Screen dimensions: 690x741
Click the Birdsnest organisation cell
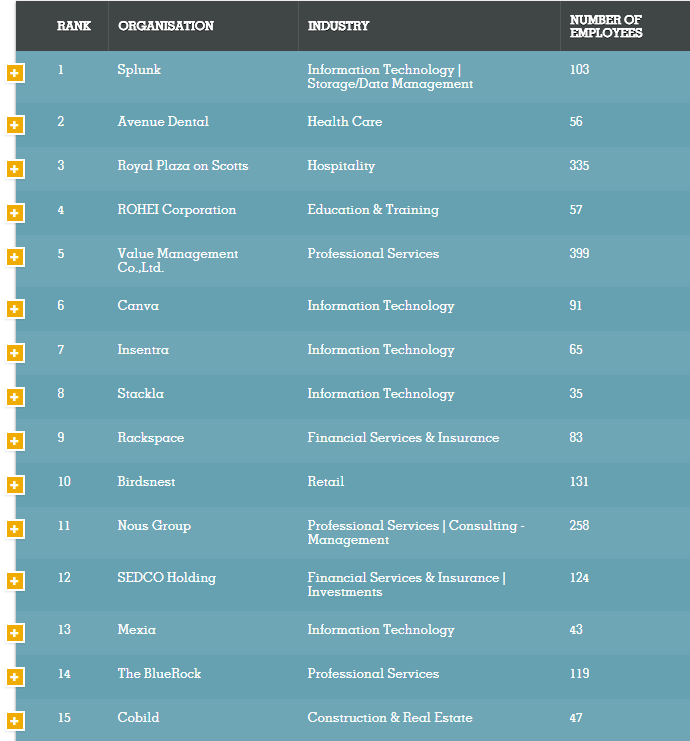[146, 481]
